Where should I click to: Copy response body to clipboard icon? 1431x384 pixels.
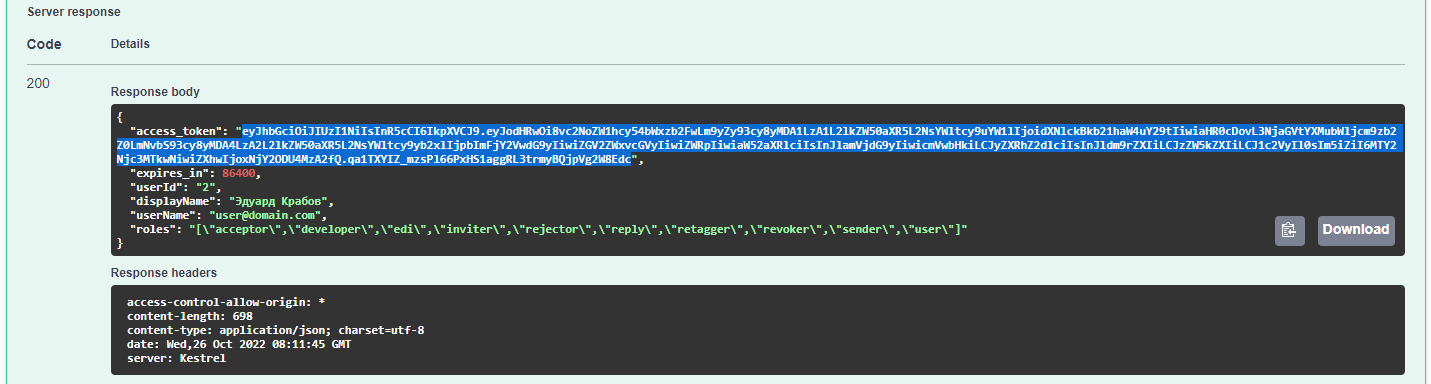[x=1290, y=230]
